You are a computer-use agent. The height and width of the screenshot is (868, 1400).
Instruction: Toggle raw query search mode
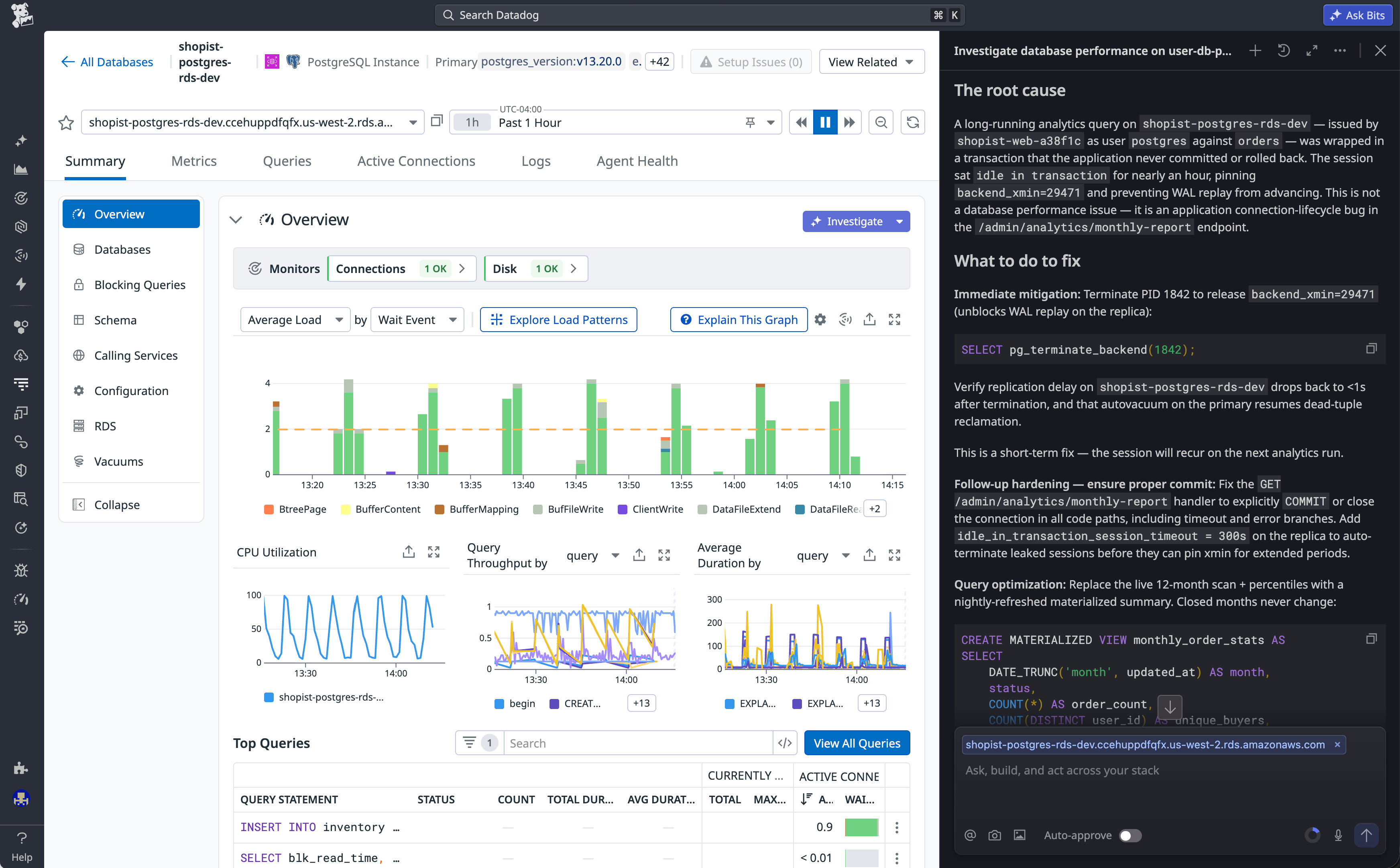click(x=784, y=743)
